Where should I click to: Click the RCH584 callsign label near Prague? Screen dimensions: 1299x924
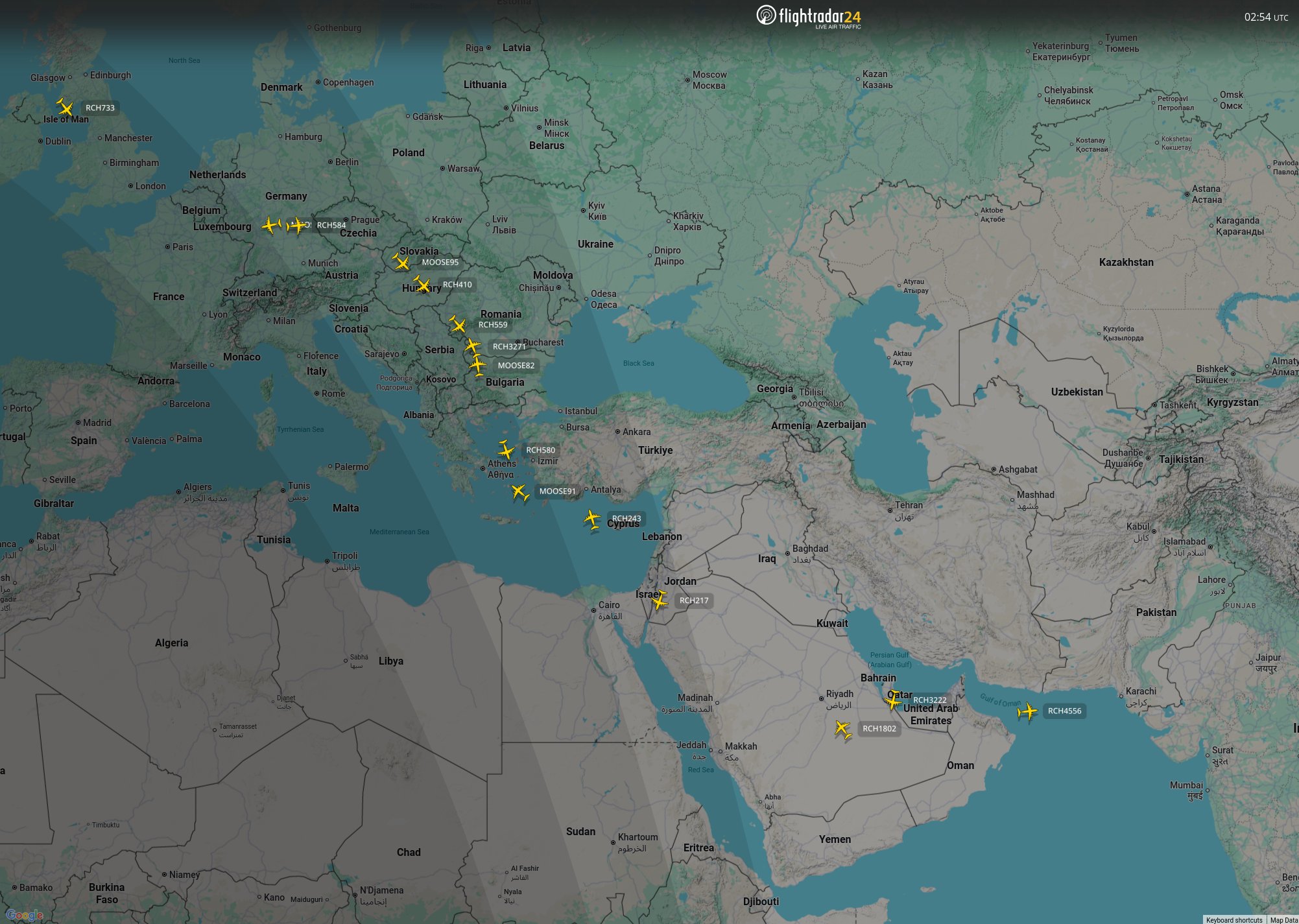331,225
